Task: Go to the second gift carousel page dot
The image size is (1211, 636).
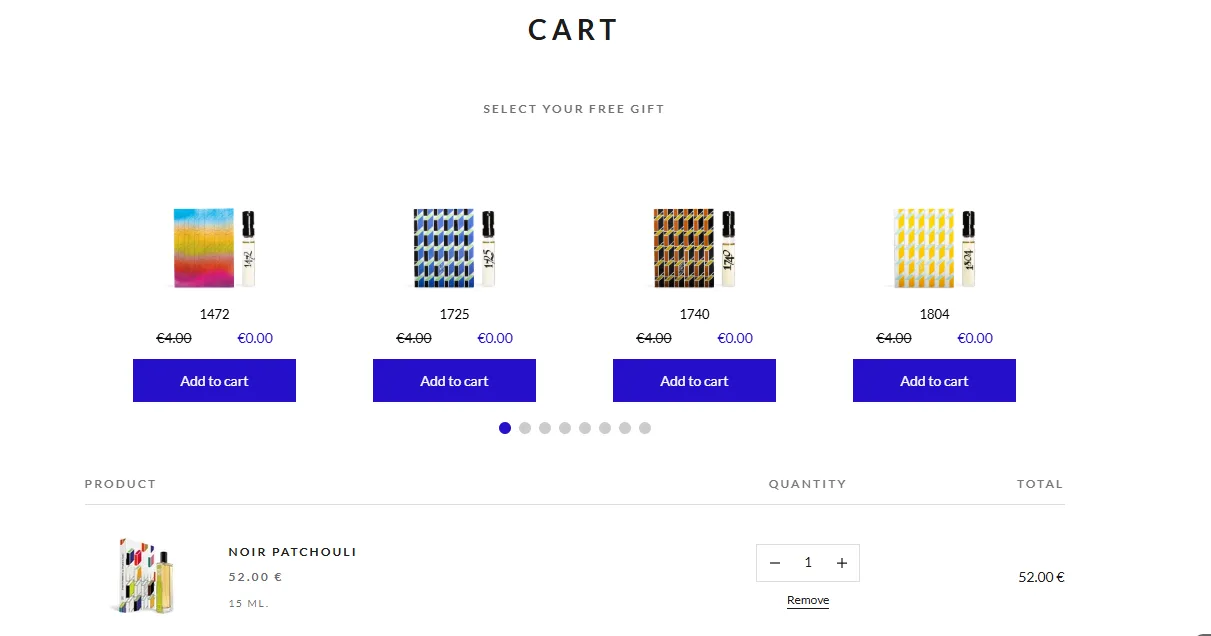Action: pyautogui.click(x=525, y=428)
